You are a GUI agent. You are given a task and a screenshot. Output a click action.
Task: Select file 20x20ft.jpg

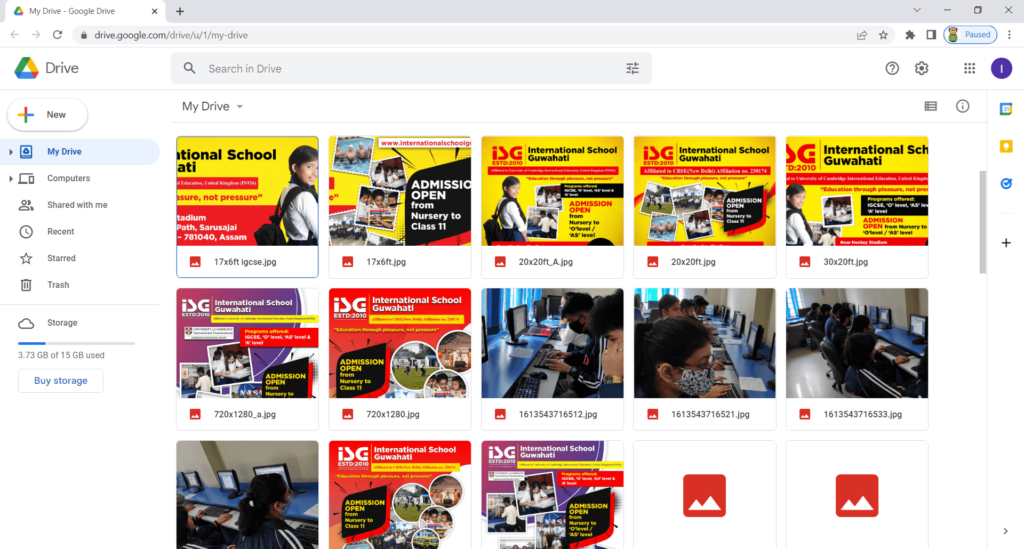click(x=705, y=207)
